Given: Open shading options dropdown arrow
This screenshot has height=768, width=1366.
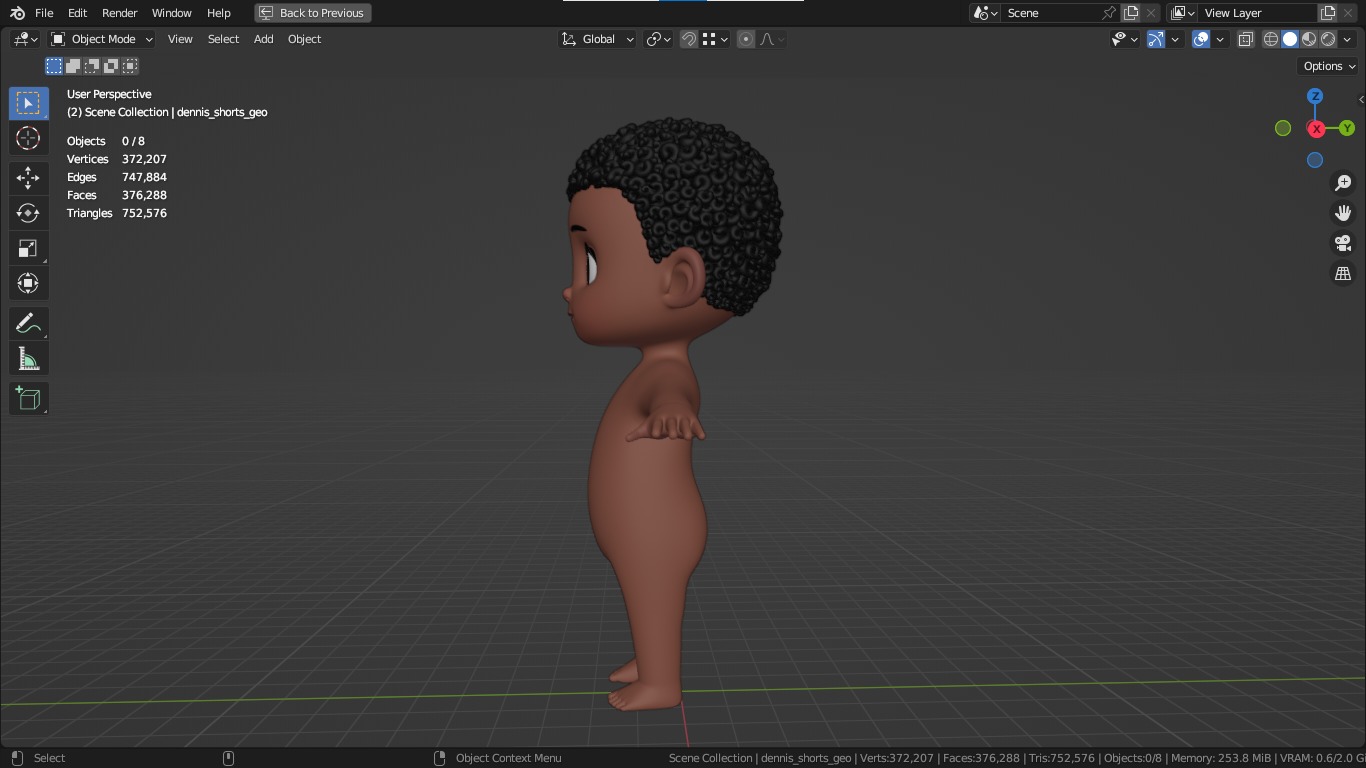Looking at the screenshot, I should (x=1348, y=39).
